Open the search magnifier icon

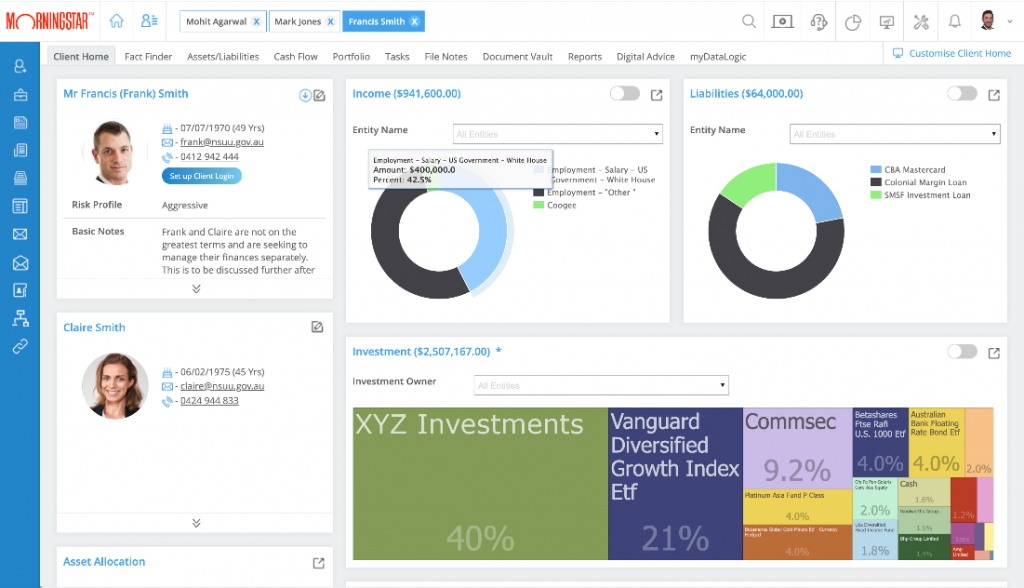point(749,22)
